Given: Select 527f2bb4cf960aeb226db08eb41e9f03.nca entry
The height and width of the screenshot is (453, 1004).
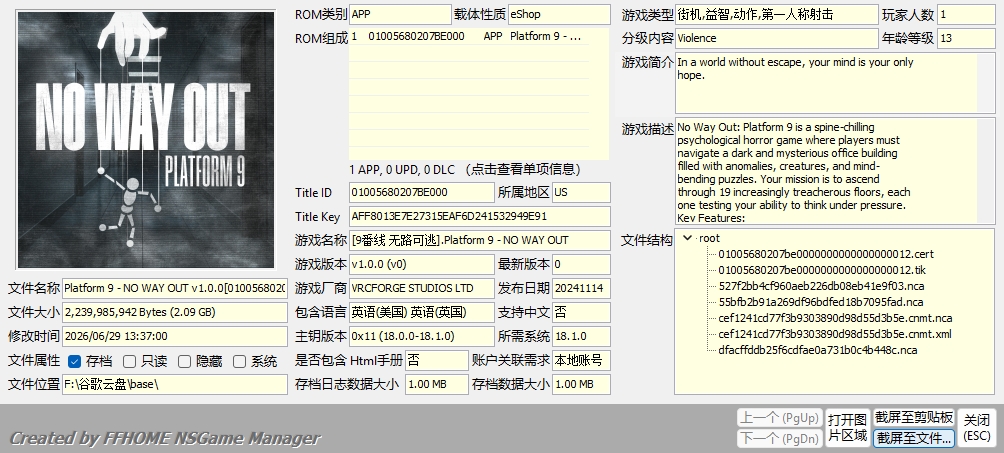Looking at the screenshot, I should (821, 286).
